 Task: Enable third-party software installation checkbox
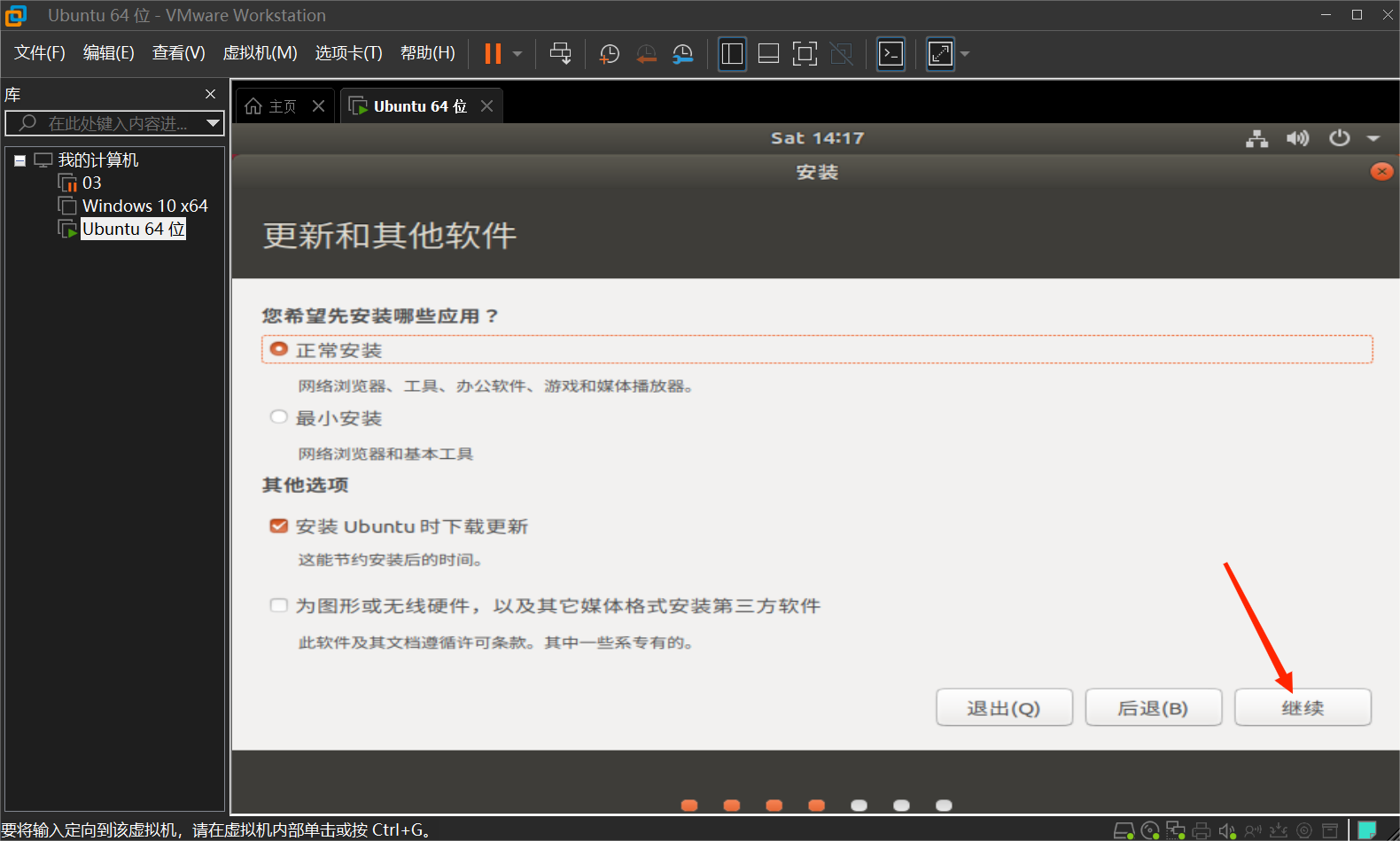click(279, 605)
